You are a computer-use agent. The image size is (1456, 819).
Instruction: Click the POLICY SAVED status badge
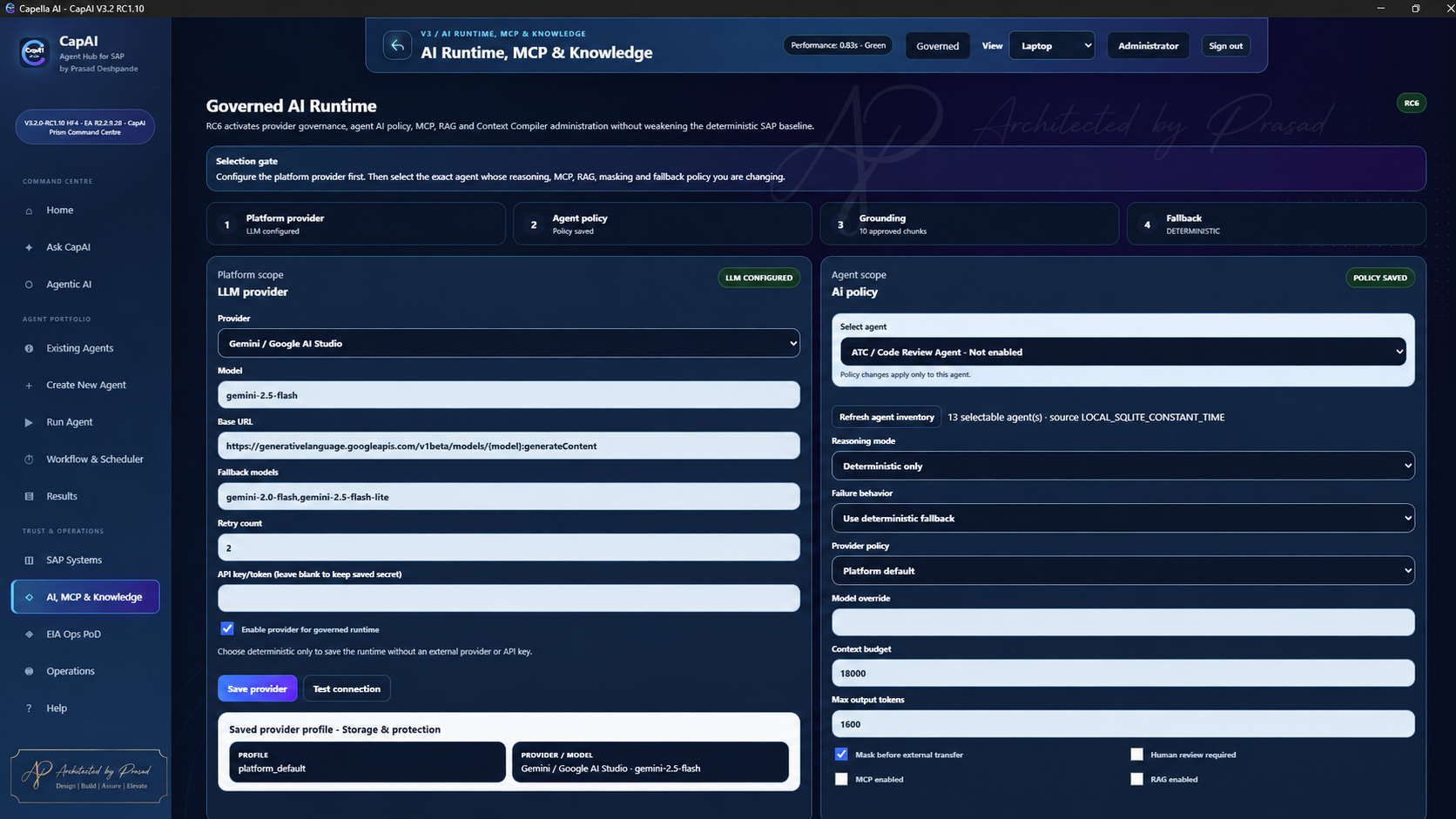pos(1379,278)
